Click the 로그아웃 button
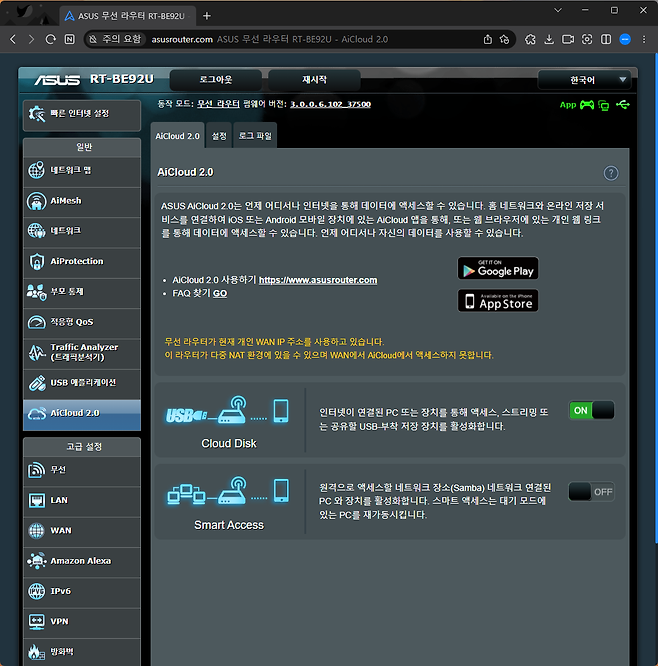 215,80
